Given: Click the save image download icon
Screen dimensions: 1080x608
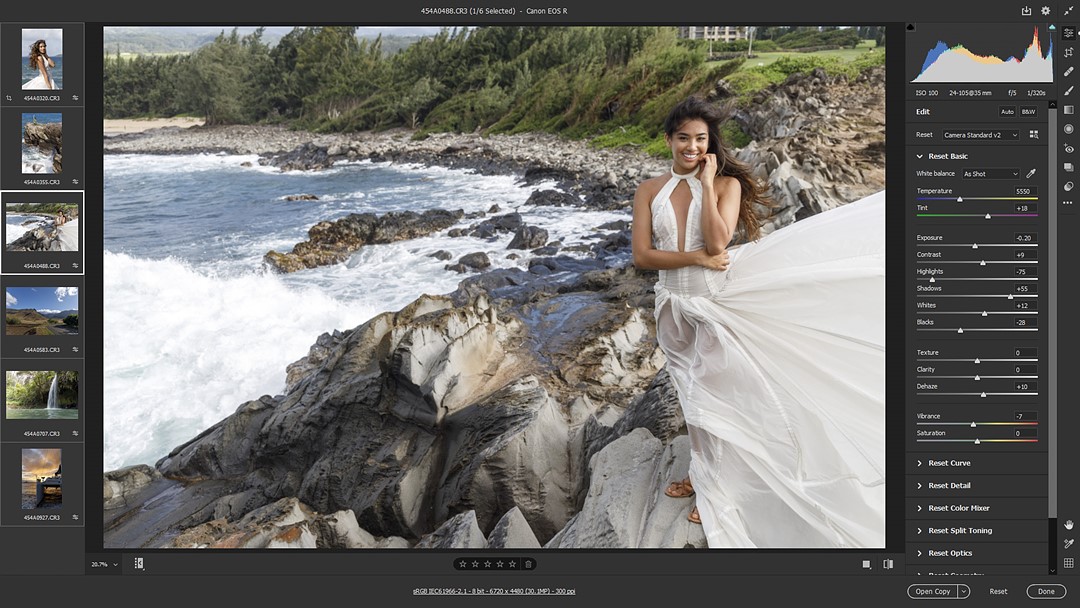Looking at the screenshot, I should (x=1026, y=9).
